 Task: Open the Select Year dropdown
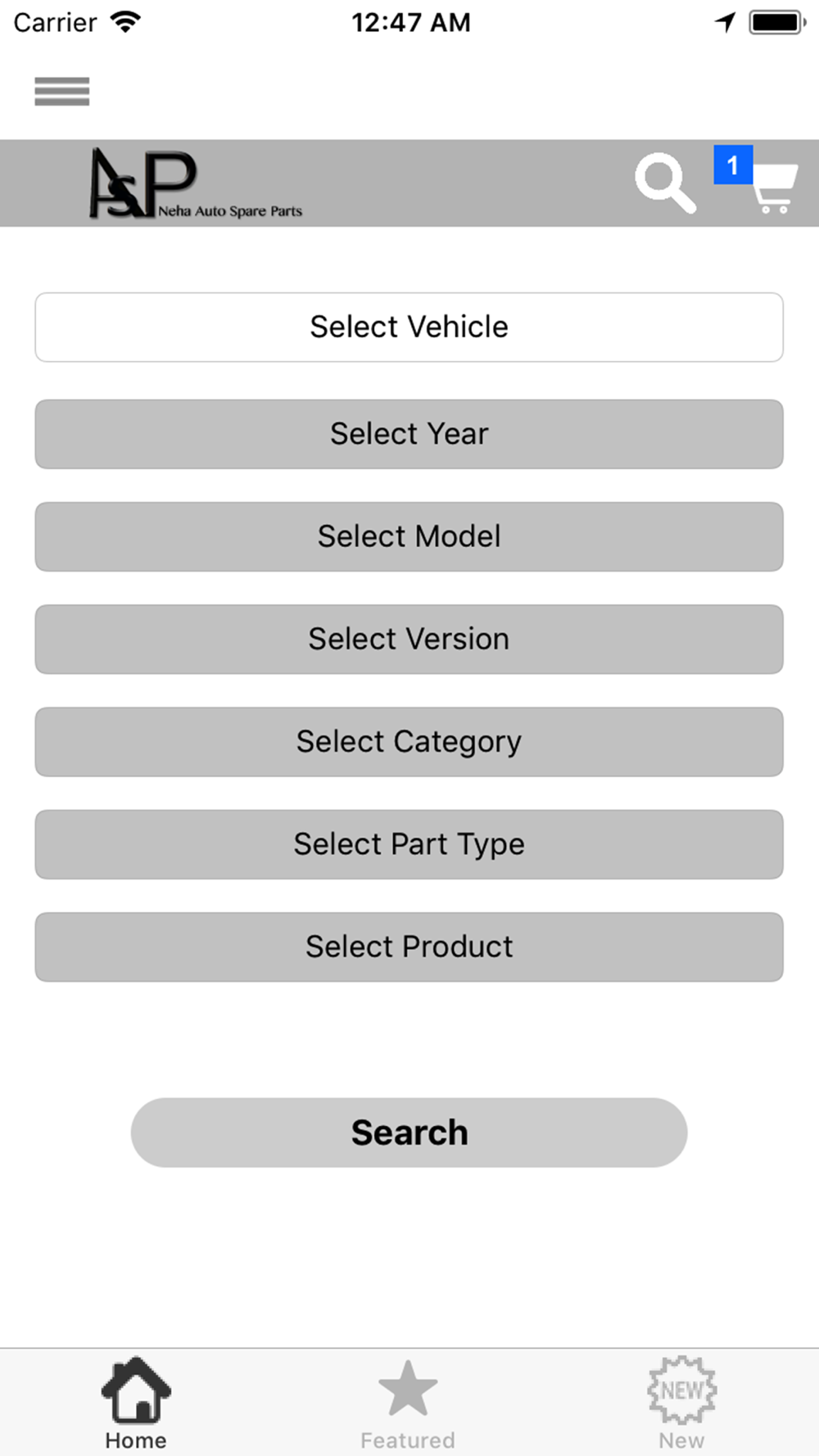[x=409, y=434]
